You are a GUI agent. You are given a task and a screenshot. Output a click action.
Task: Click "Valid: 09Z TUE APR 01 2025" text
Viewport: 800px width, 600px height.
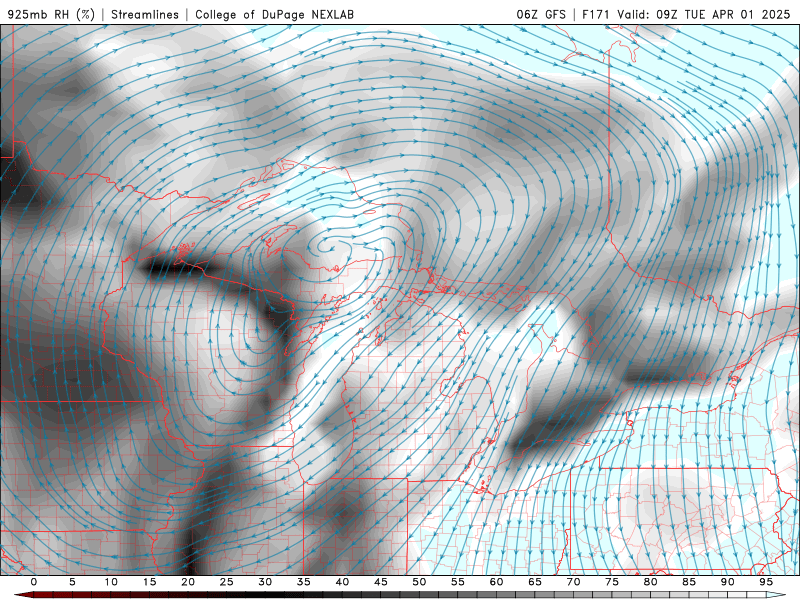(x=704, y=14)
